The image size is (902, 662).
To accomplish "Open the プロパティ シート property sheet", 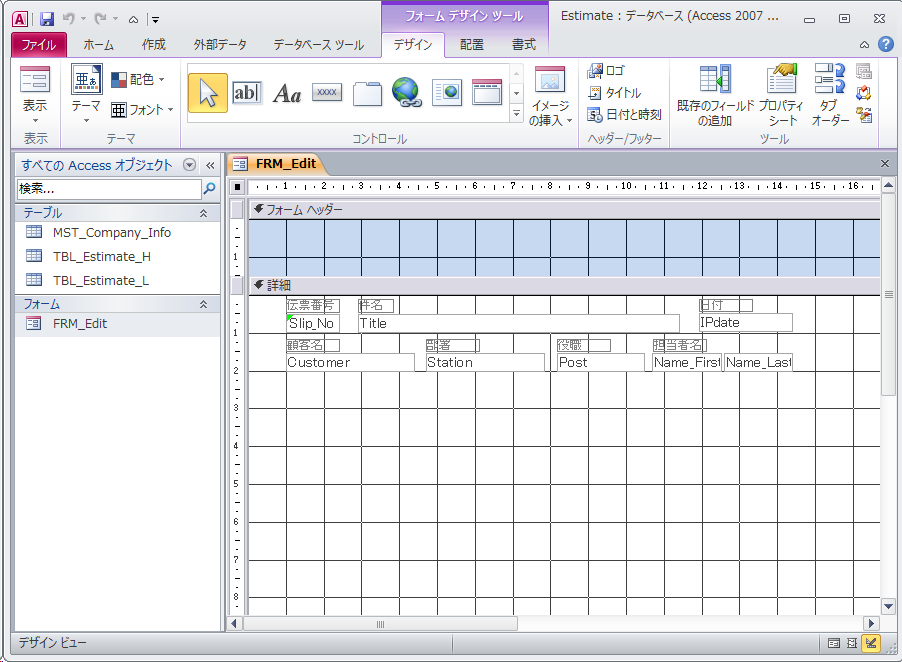I will tap(781, 96).
